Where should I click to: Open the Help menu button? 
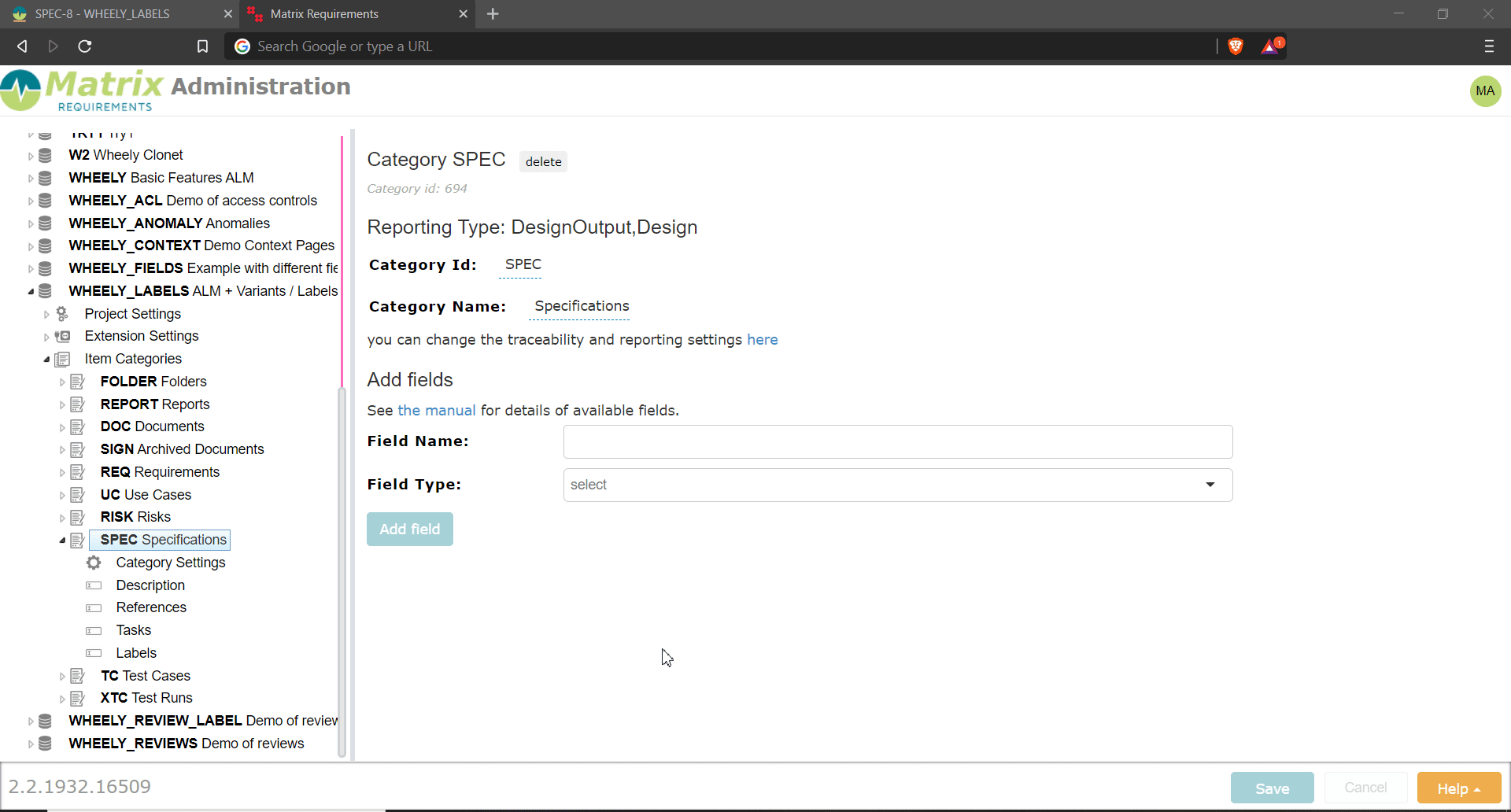pos(1458,788)
